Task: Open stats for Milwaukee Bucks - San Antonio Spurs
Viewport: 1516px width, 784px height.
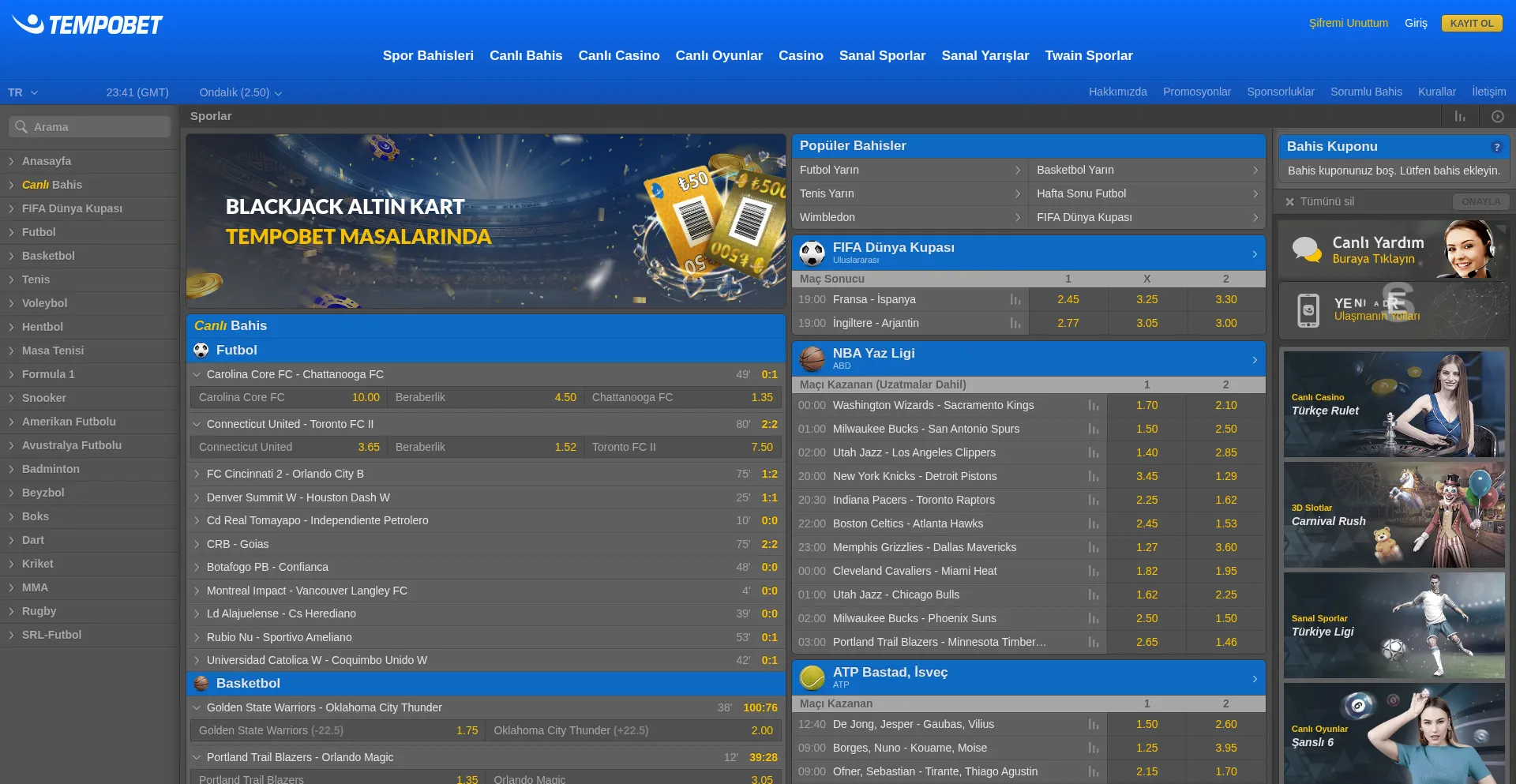Action: pyautogui.click(x=1094, y=430)
